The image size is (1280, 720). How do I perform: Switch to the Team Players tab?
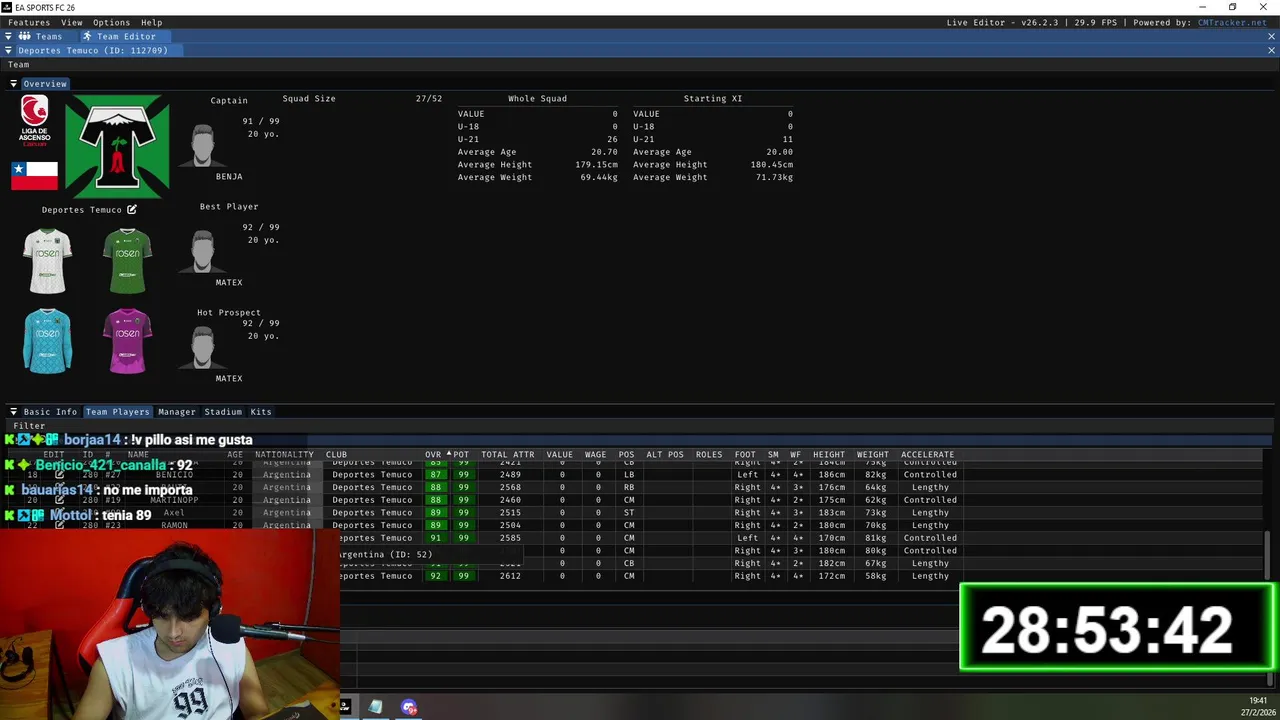click(x=117, y=412)
